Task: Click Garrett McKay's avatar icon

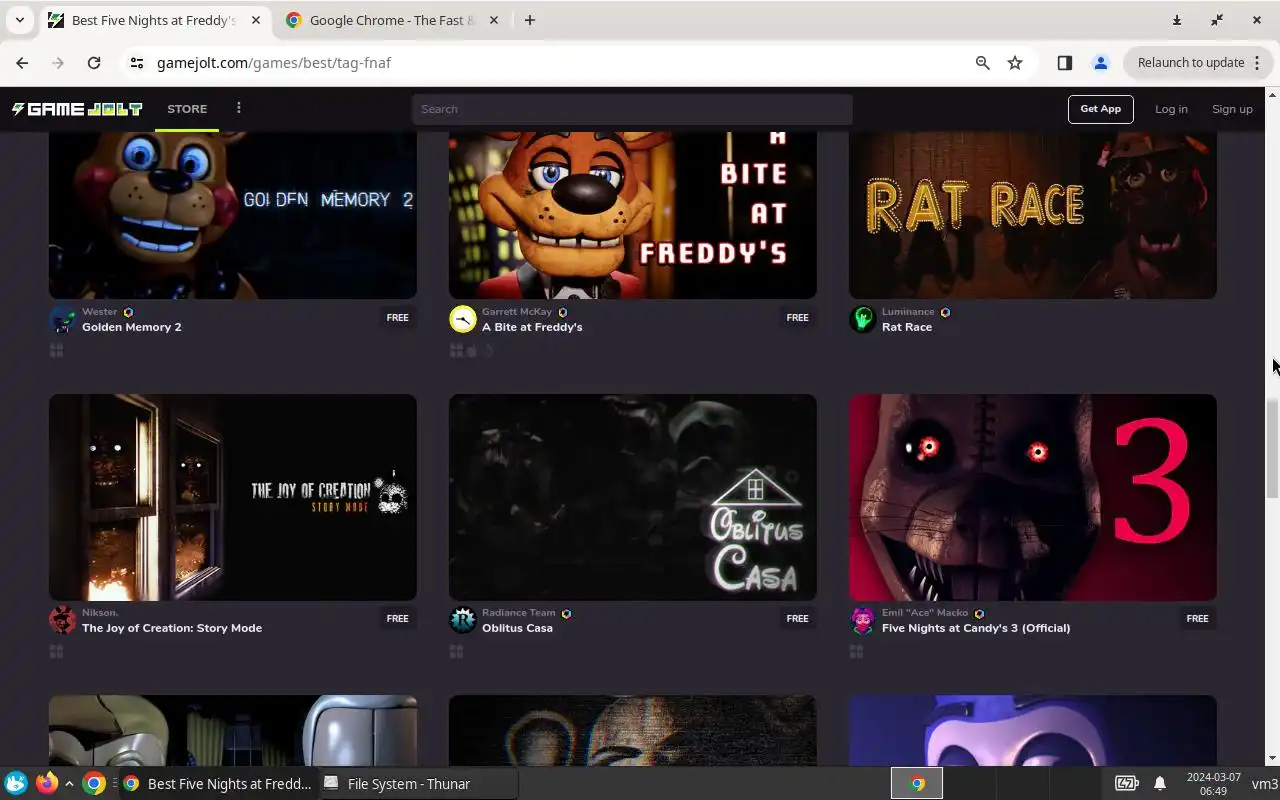Action: pos(462,319)
